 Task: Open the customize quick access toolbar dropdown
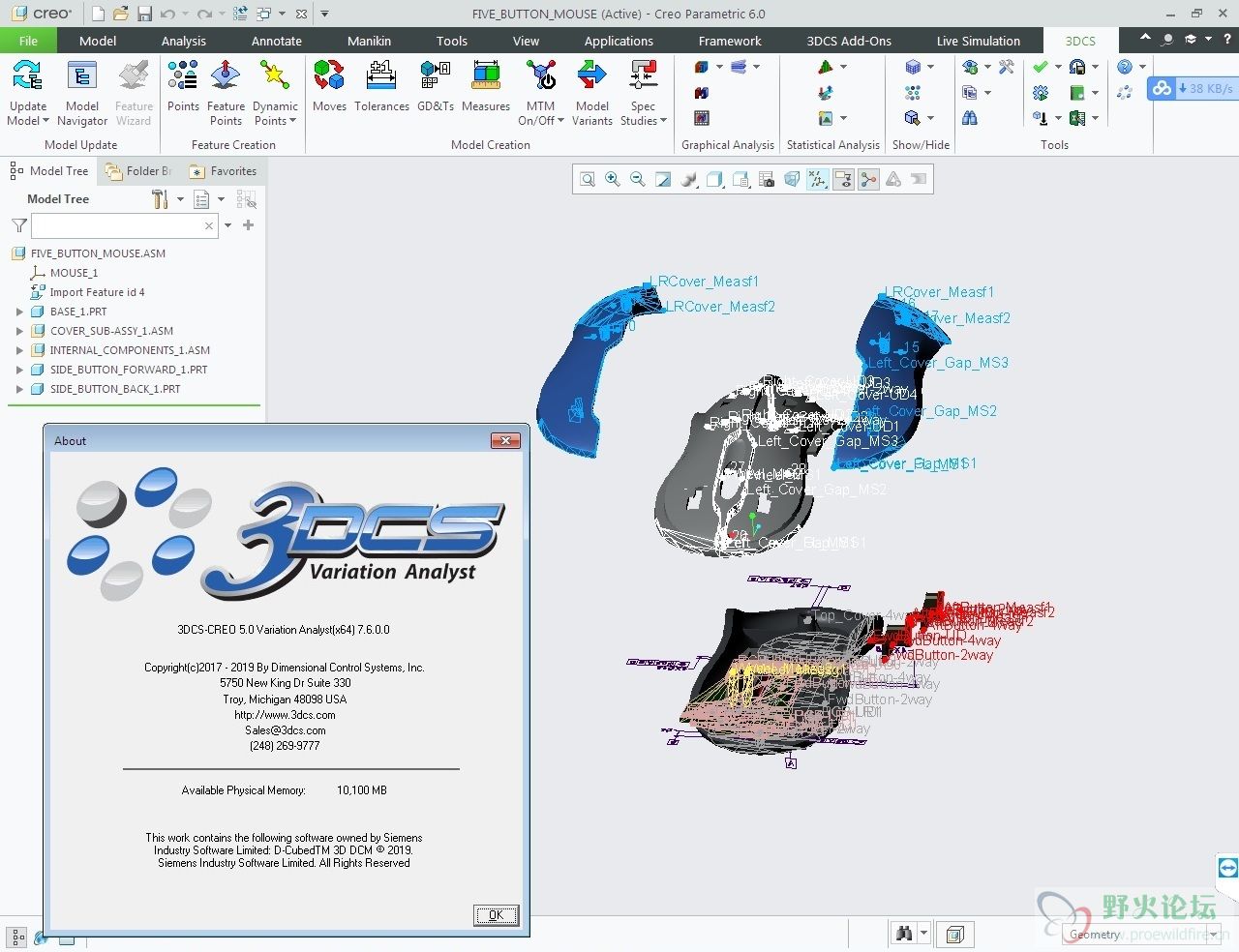click(324, 14)
